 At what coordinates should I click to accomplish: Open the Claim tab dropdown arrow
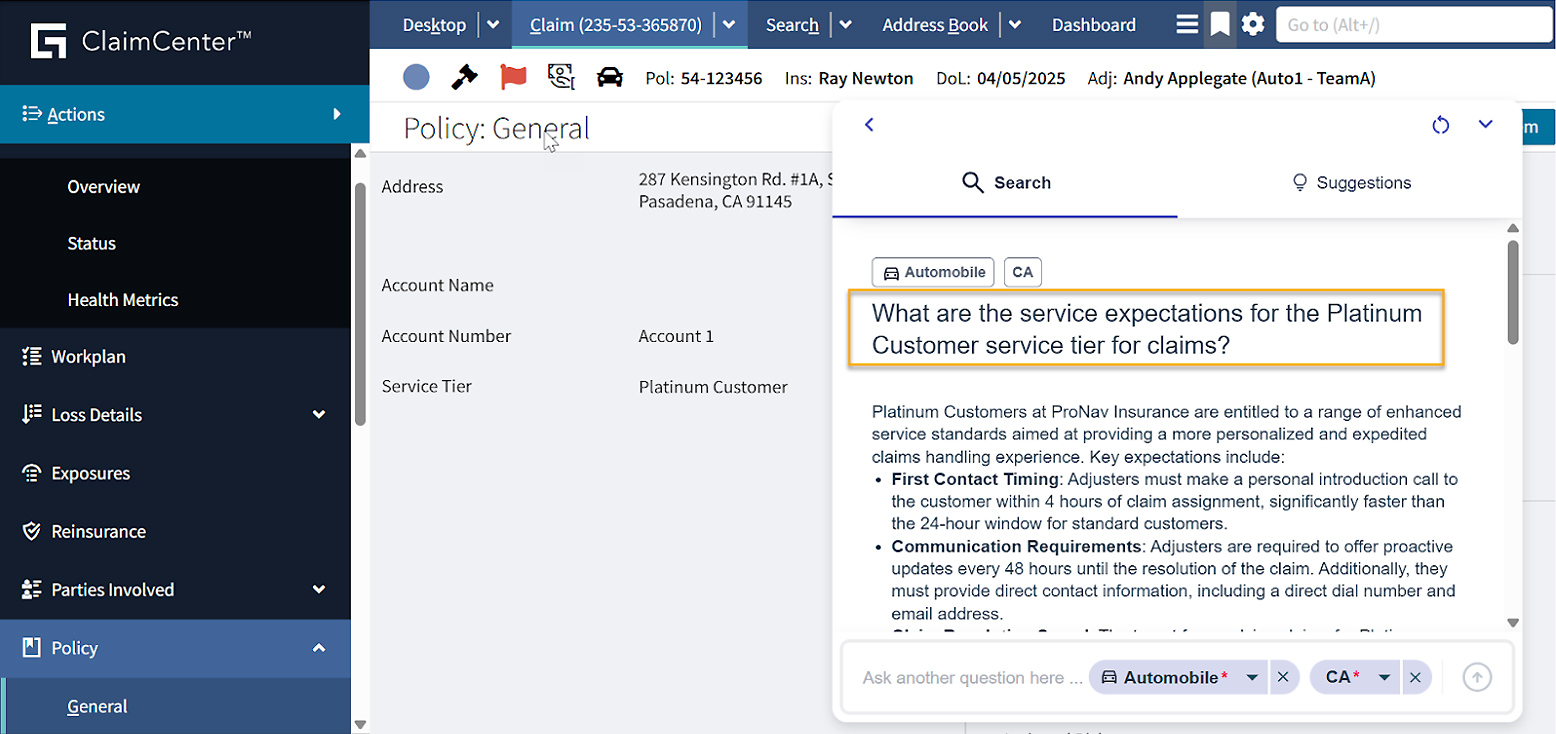(727, 24)
